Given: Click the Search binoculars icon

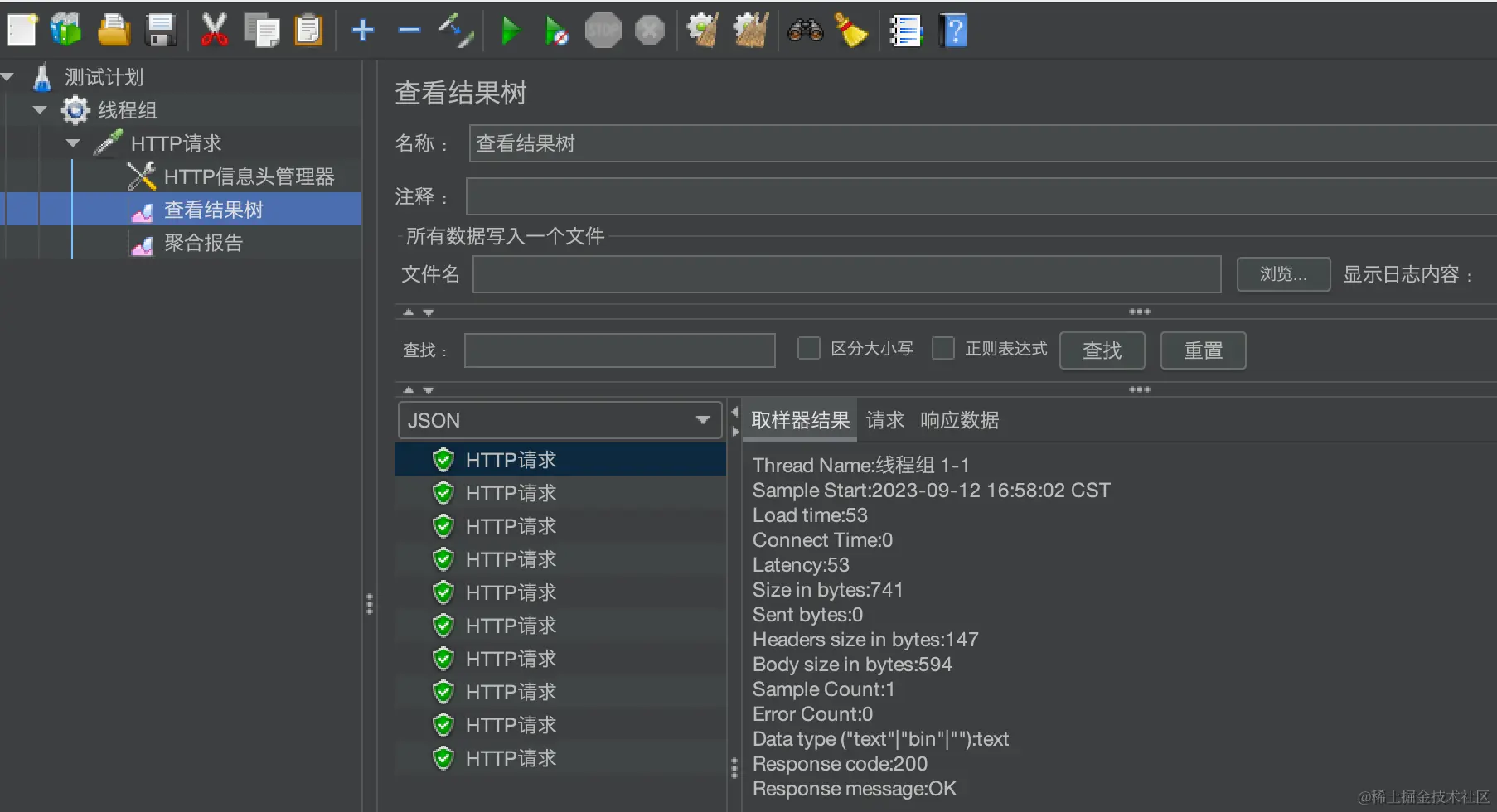Looking at the screenshot, I should point(805,31).
